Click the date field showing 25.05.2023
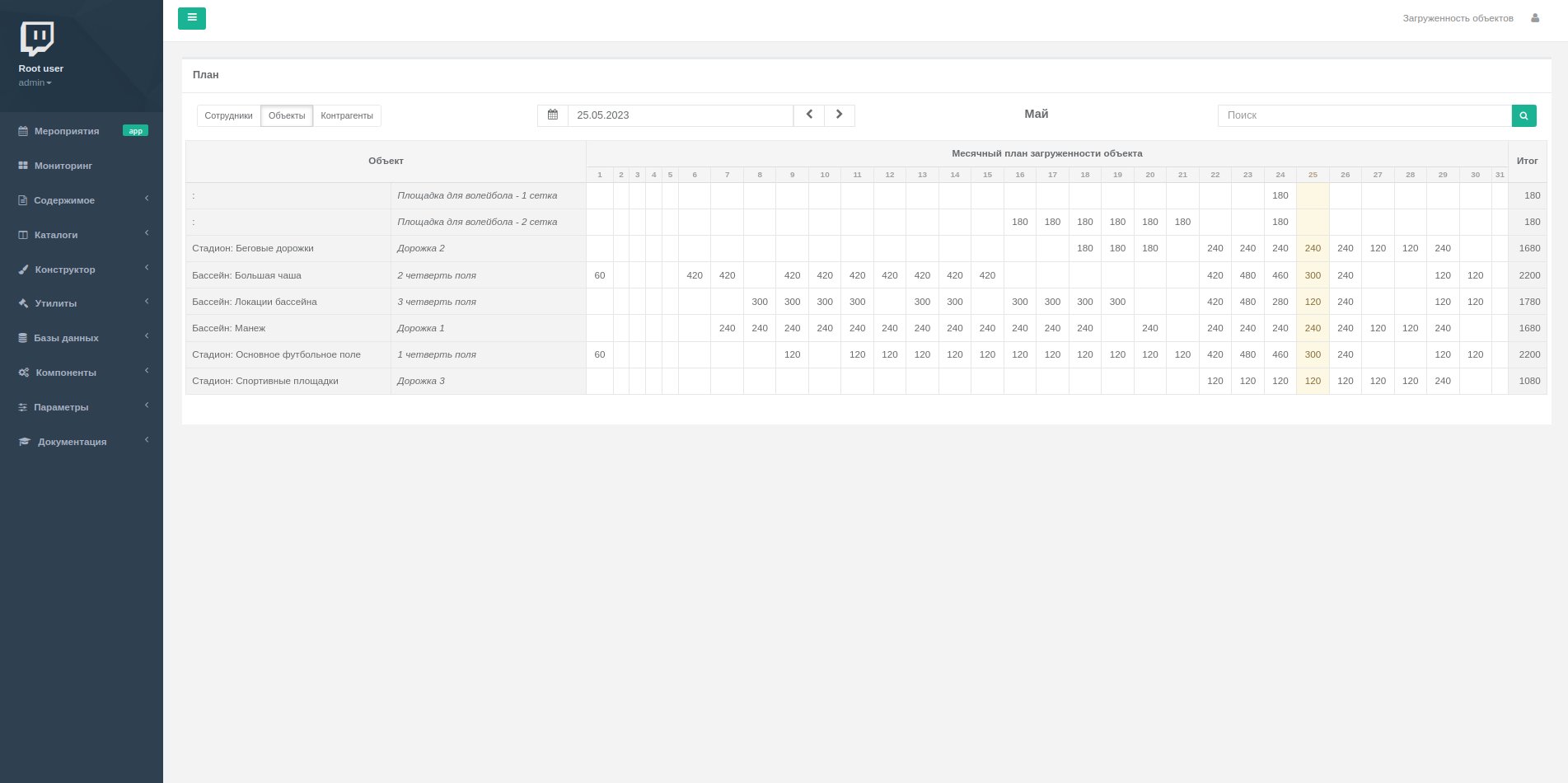1568x783 pixels. click(680, 115)
